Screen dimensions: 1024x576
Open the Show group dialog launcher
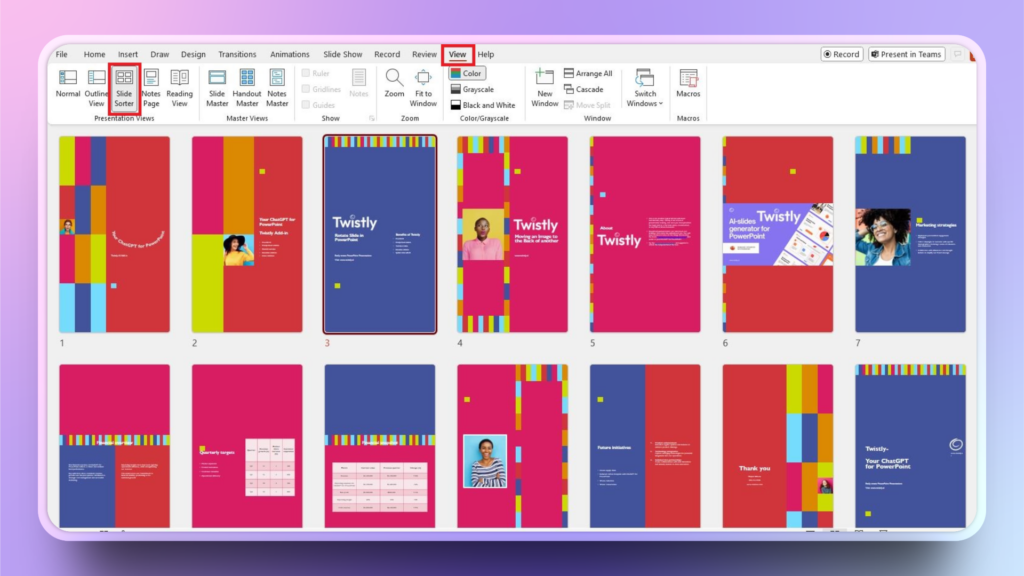(x=372, y=118)
